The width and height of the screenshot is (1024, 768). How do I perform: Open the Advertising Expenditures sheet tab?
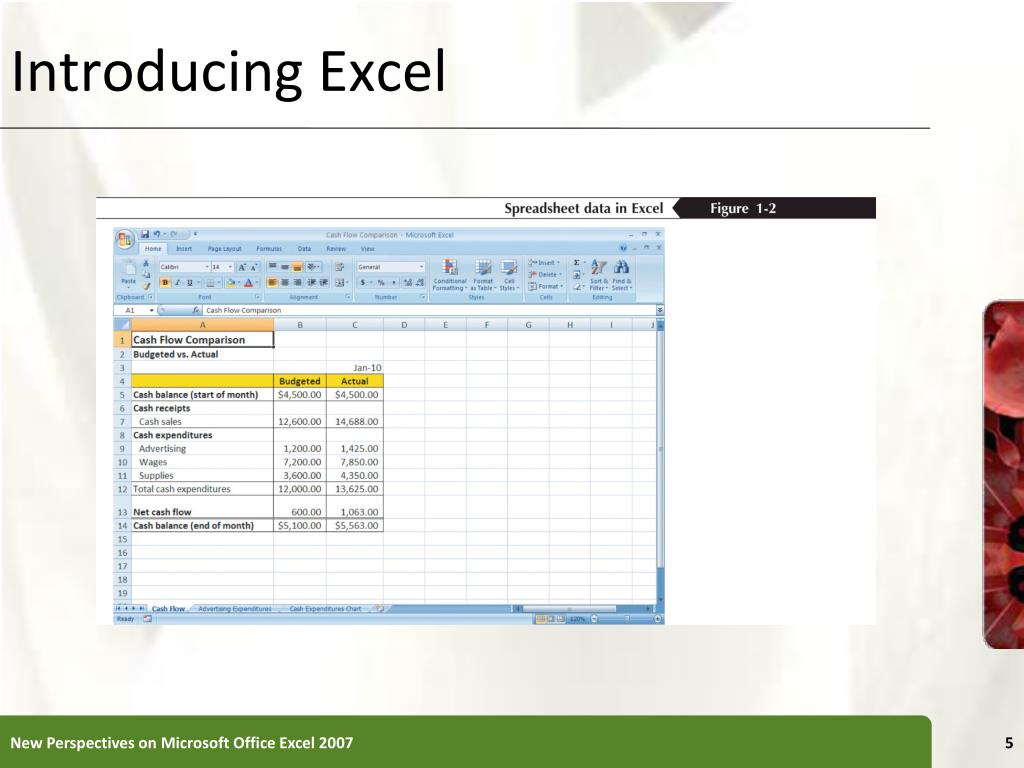234,609
